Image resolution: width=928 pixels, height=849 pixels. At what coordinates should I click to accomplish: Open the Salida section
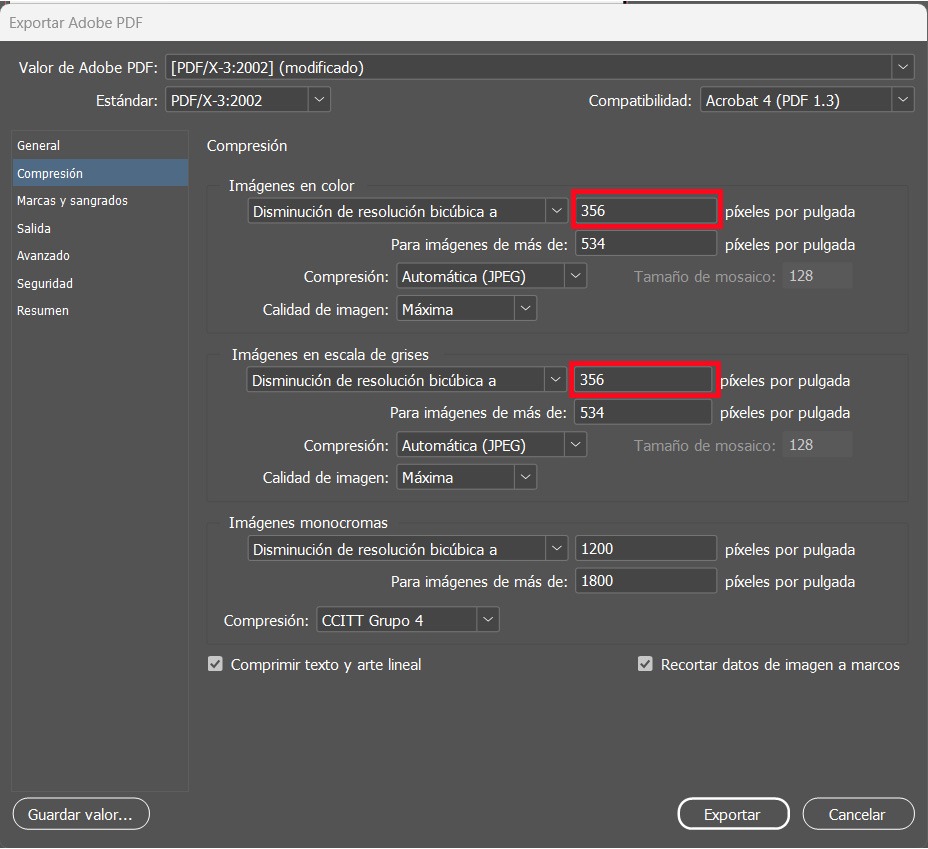[34, 229]
